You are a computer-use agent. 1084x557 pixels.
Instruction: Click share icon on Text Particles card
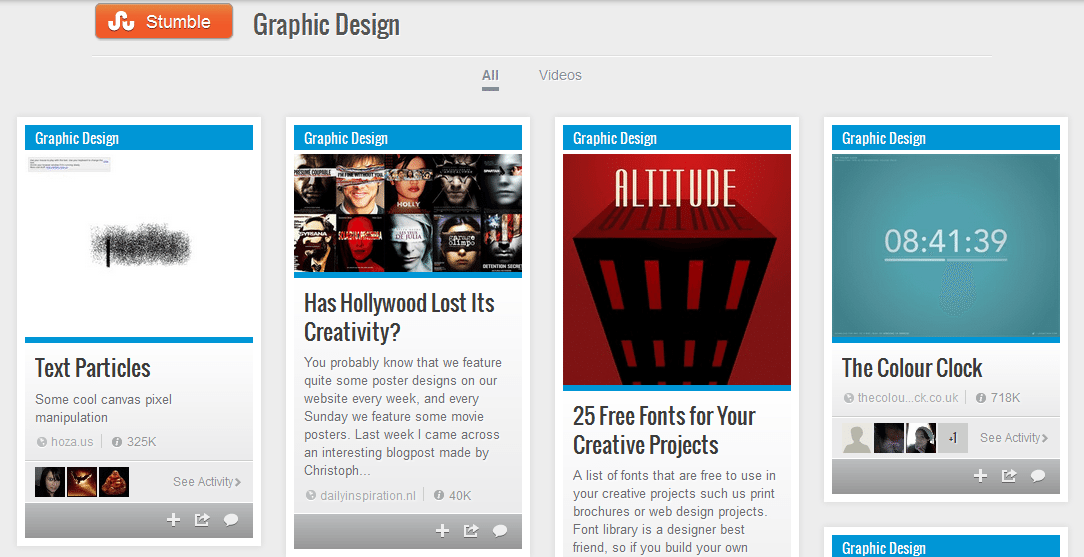pos(202,520)
